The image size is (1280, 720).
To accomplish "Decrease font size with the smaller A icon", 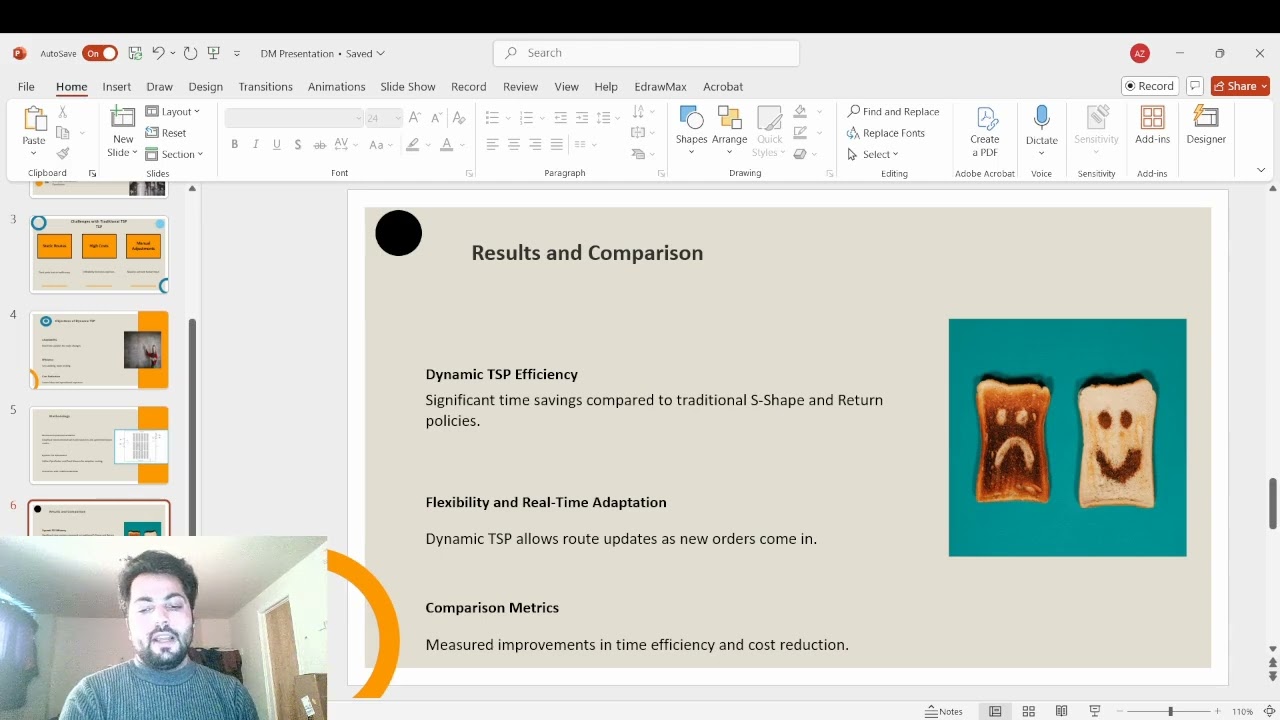I will coord(437,118).
